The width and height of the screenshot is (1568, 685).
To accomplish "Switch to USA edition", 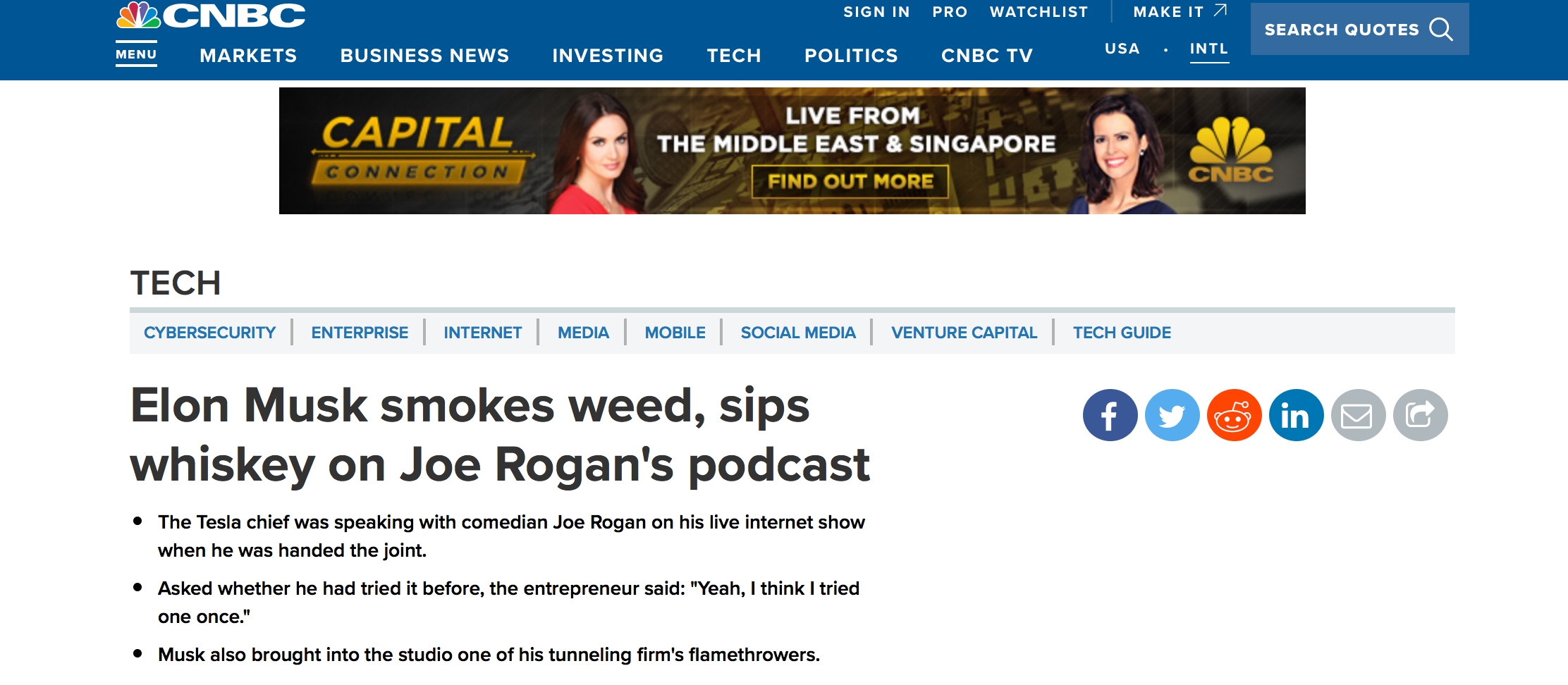I will point(1122,49).
